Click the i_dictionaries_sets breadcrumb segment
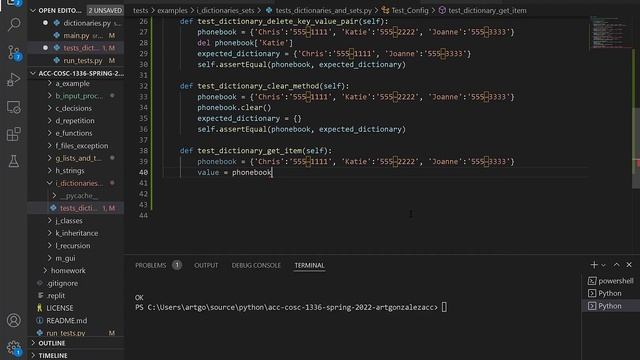The height and width of the screenshot is (360, 640). [x=225, y=10]
